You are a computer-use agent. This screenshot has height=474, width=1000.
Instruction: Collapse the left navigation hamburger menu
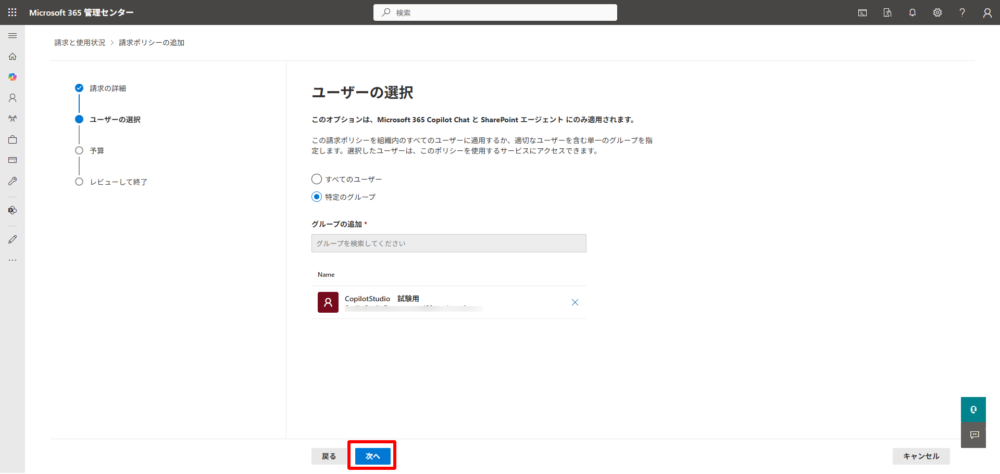(x=12, y=36)
